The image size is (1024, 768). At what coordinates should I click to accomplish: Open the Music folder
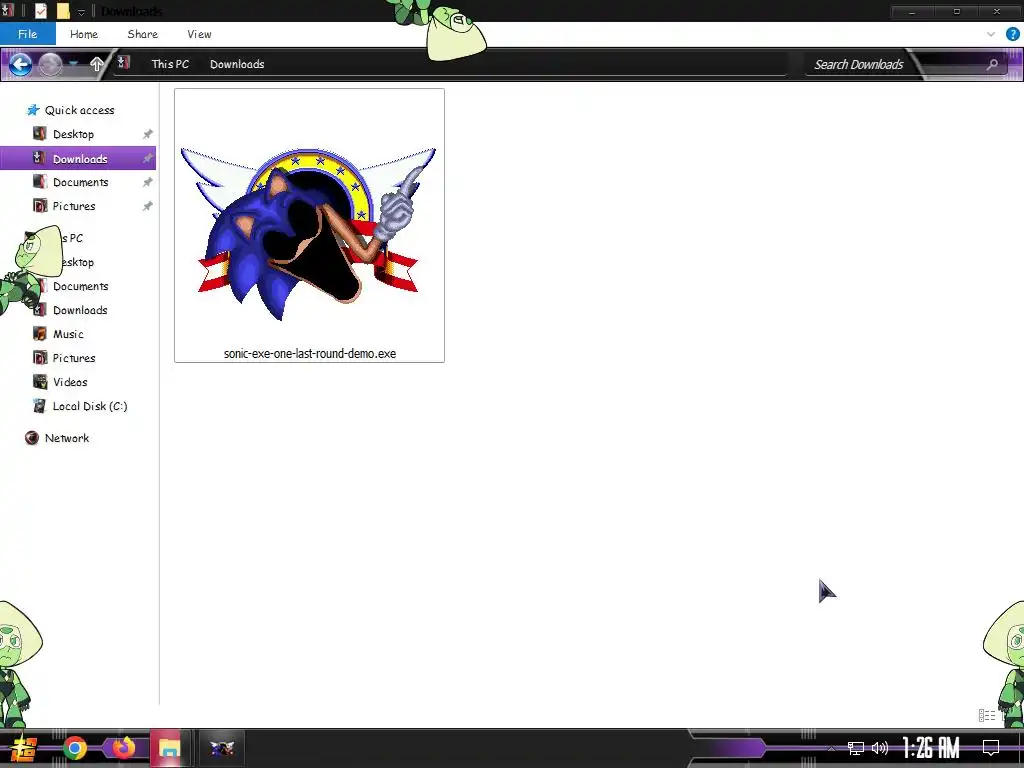[x=68, y=334]
